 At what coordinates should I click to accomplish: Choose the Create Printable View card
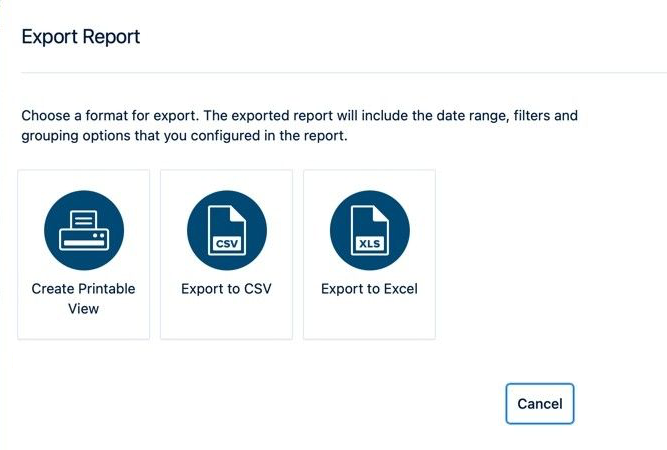tap(84, 254)
